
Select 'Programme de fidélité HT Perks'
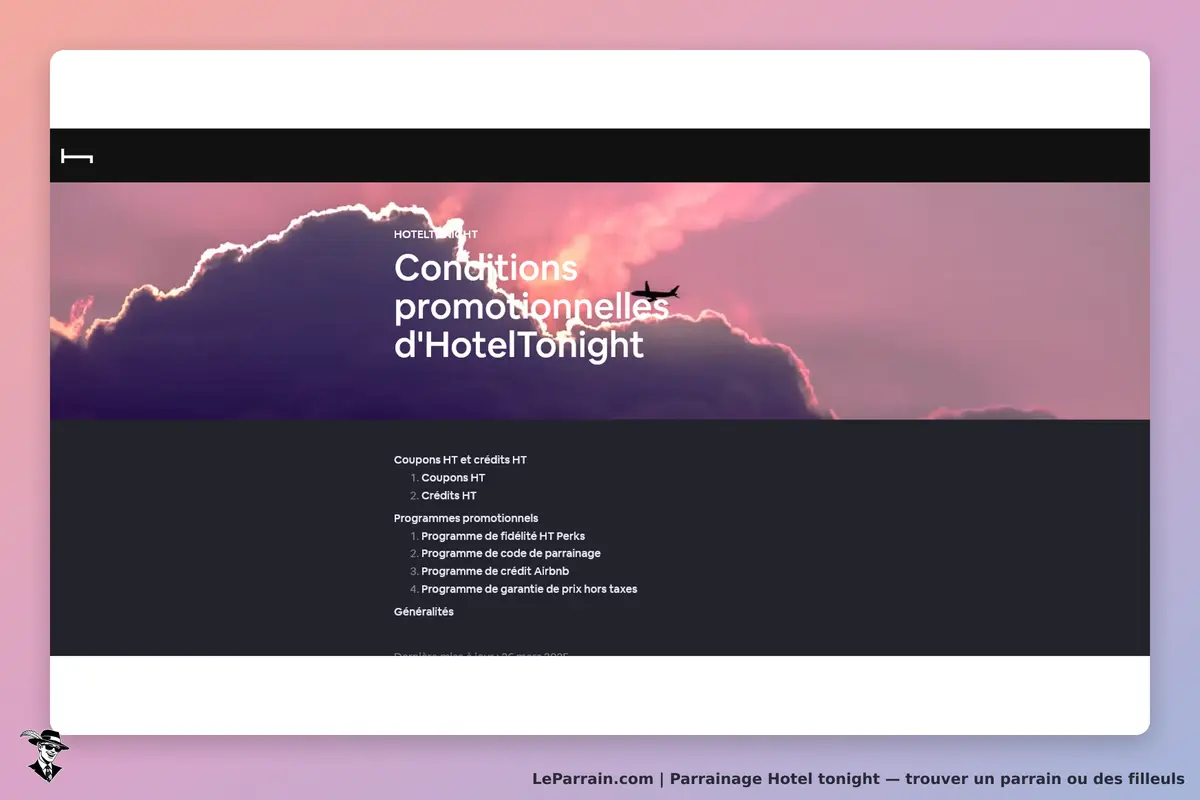[x=503, y=536]
